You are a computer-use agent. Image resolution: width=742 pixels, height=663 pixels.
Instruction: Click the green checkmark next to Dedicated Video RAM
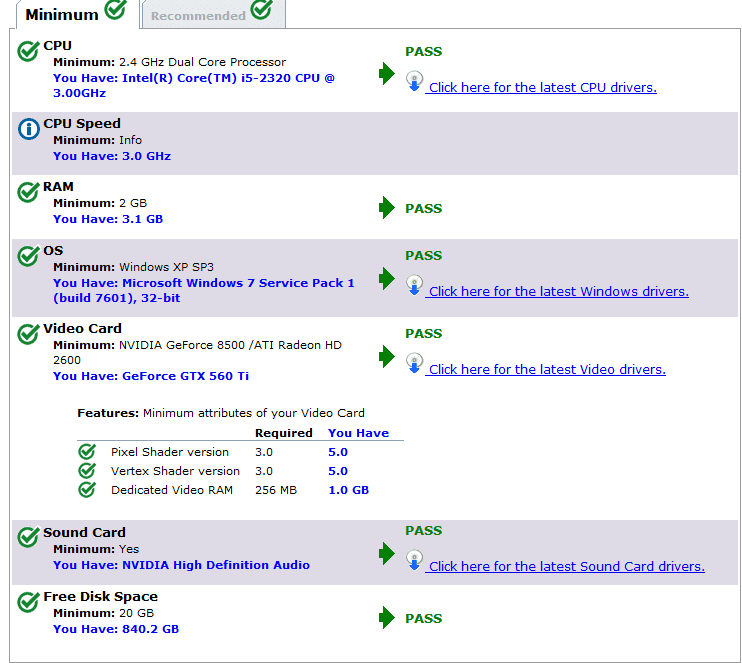(87, 490)
